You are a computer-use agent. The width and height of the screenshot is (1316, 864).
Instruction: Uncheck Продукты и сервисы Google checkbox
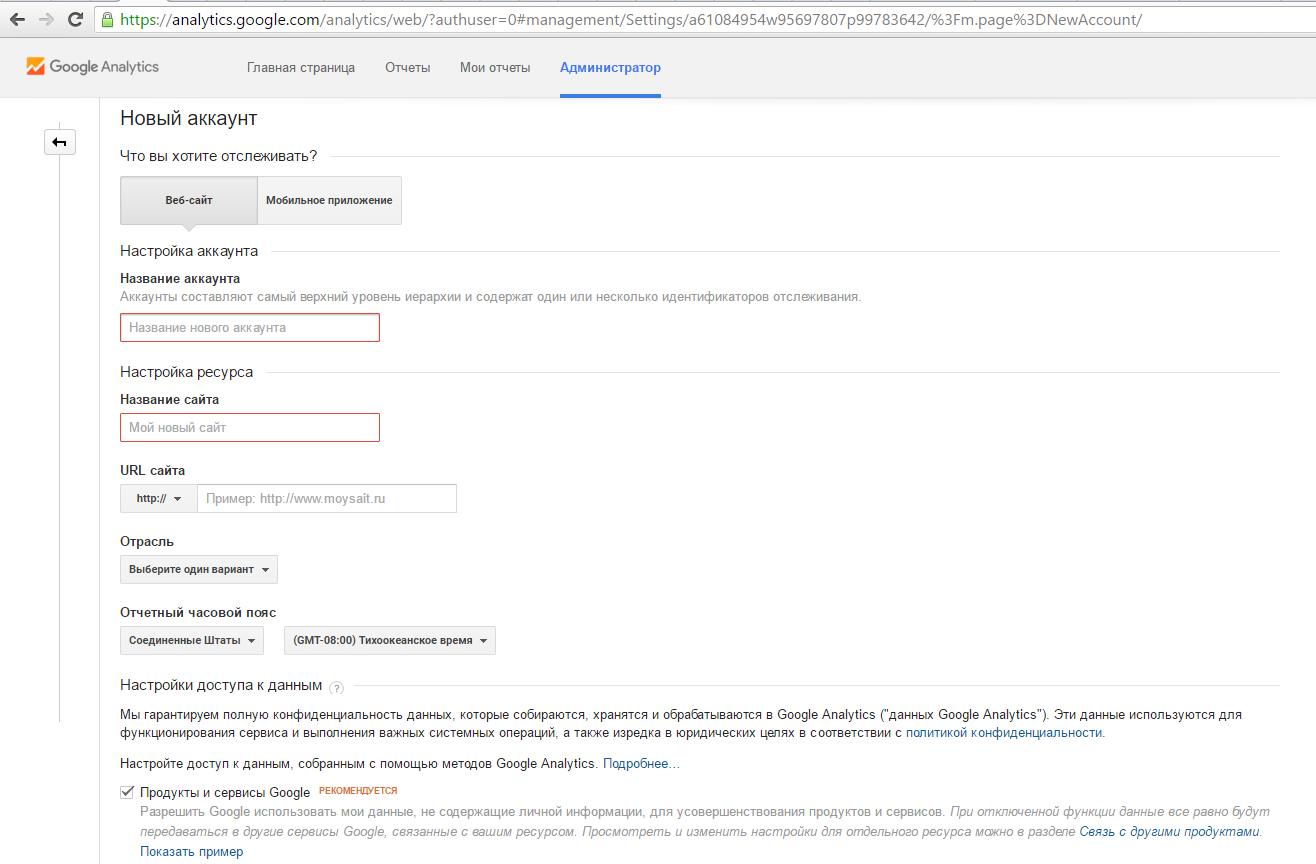[127, 792]
